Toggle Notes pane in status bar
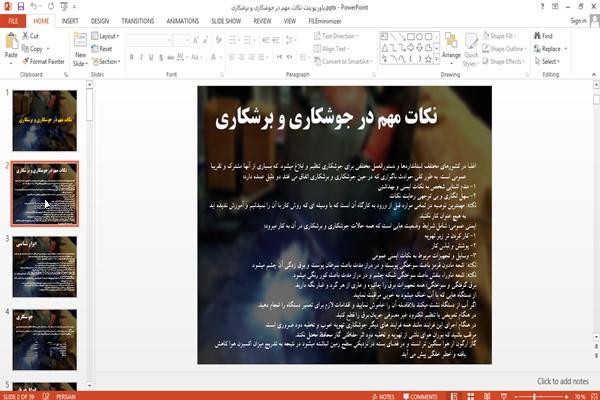This screenshot has width=600, height=400. pyautogui.click(x=383, y=397)
